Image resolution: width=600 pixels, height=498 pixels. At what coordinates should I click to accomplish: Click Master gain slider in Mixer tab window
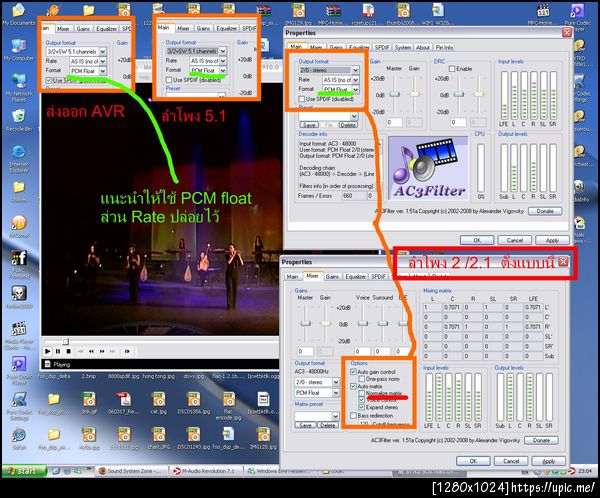pyautogui.click(x=305, y=323)
